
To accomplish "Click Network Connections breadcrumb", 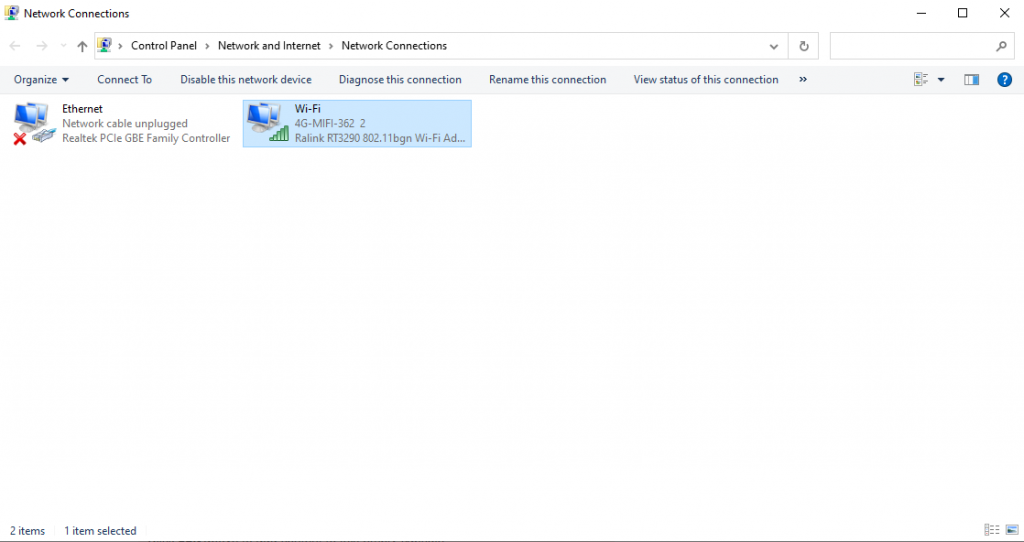I will [394, 46].
